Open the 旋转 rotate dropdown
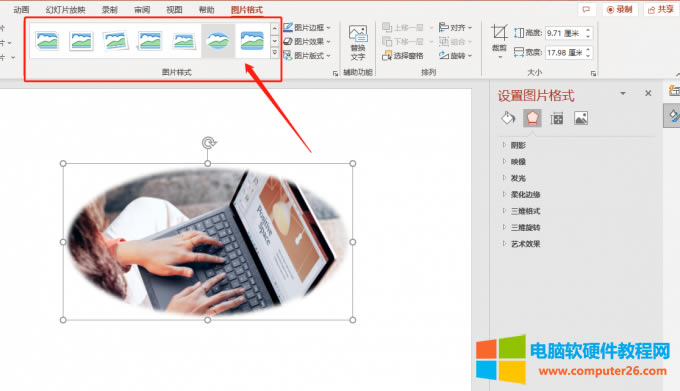Viewport: 680px width, 391px height. pyautogui.click(x=455, y=55)
